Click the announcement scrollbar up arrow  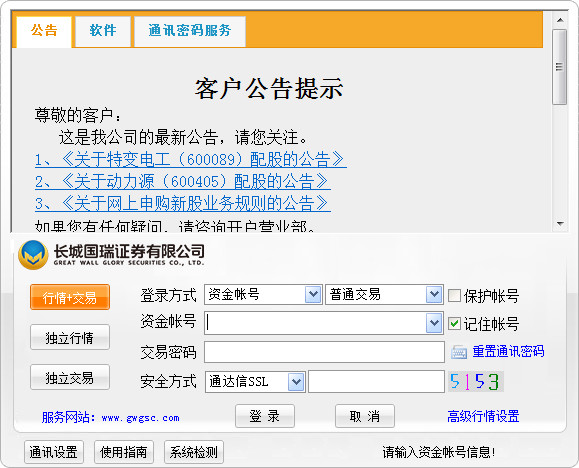[560, 20]
